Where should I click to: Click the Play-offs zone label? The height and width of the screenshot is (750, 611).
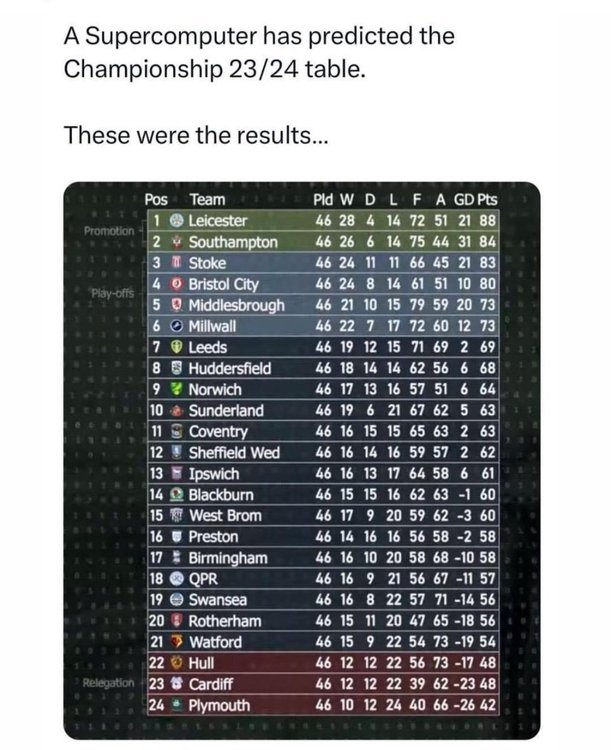(x=113, y=293)
